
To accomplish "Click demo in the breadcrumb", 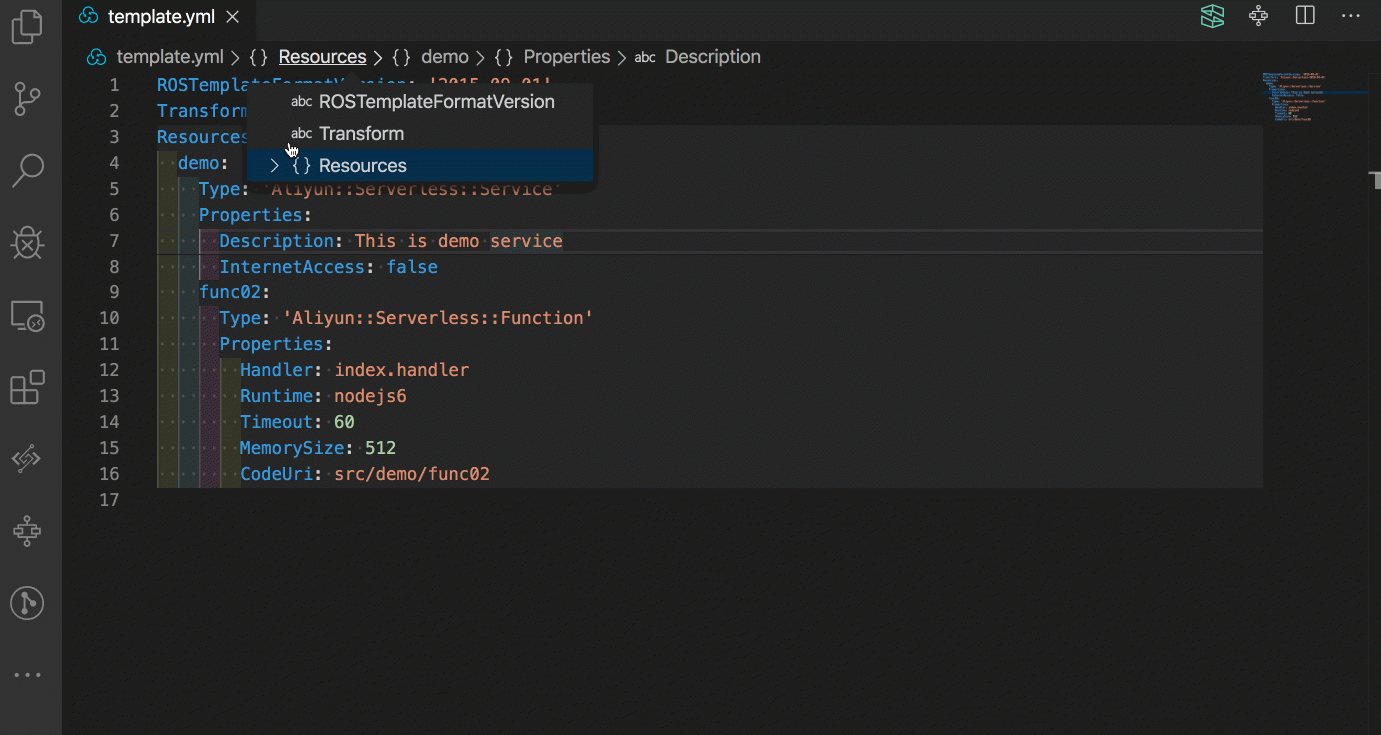I will tap(445, 57).
